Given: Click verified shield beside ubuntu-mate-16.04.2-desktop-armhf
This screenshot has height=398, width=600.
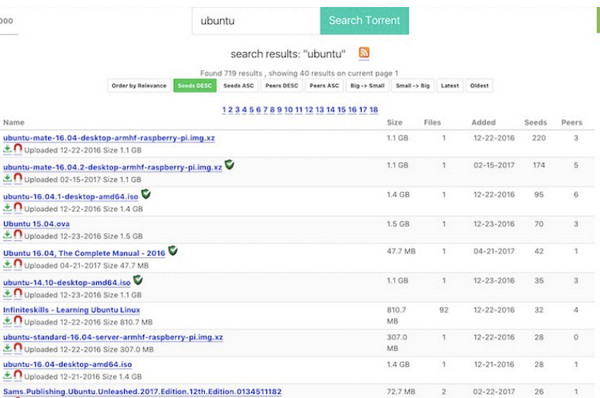Looking at the screenshot, I should pyautogui.click(x=229, y=165).
